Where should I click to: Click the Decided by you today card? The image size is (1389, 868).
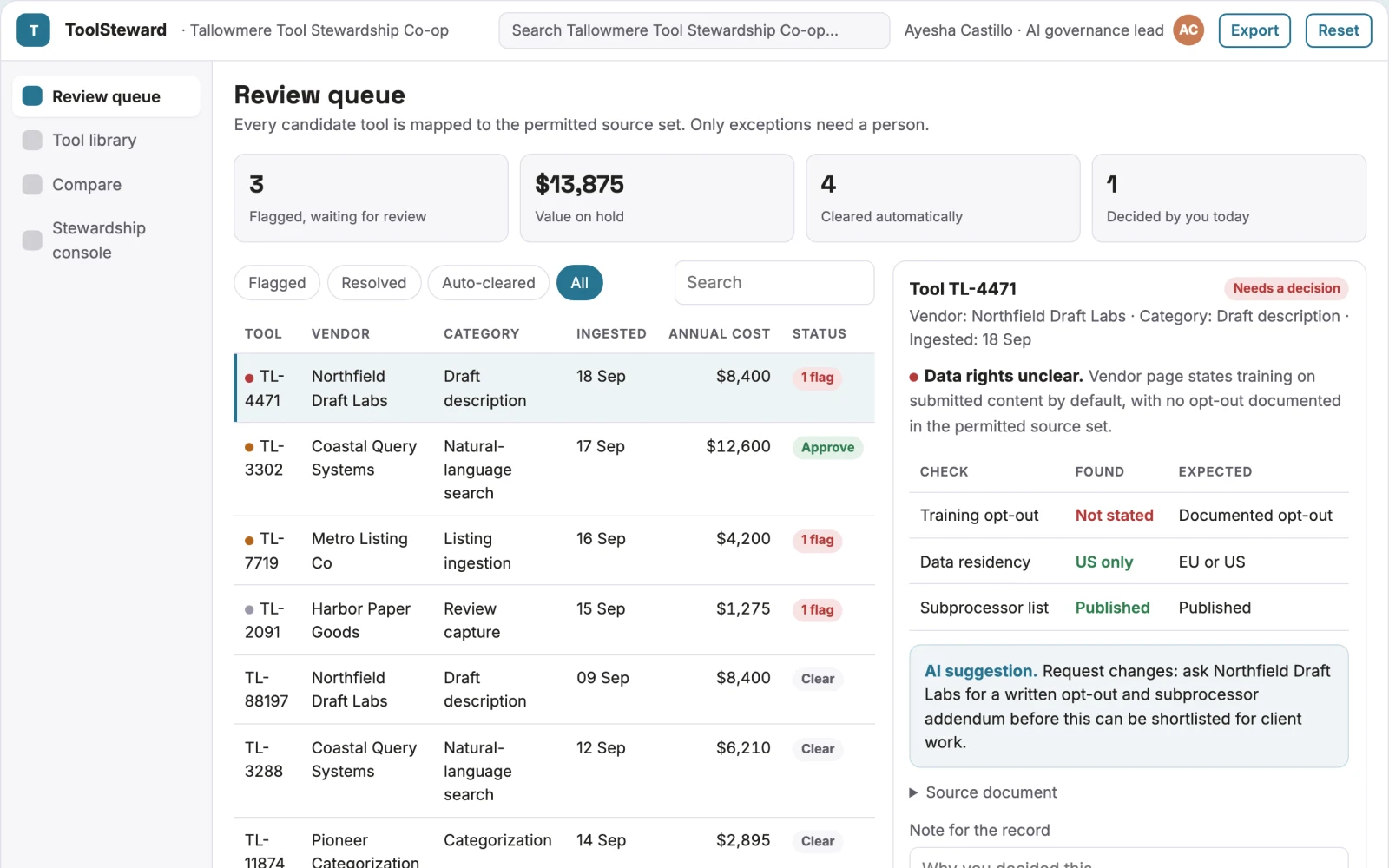[1228, 198]
